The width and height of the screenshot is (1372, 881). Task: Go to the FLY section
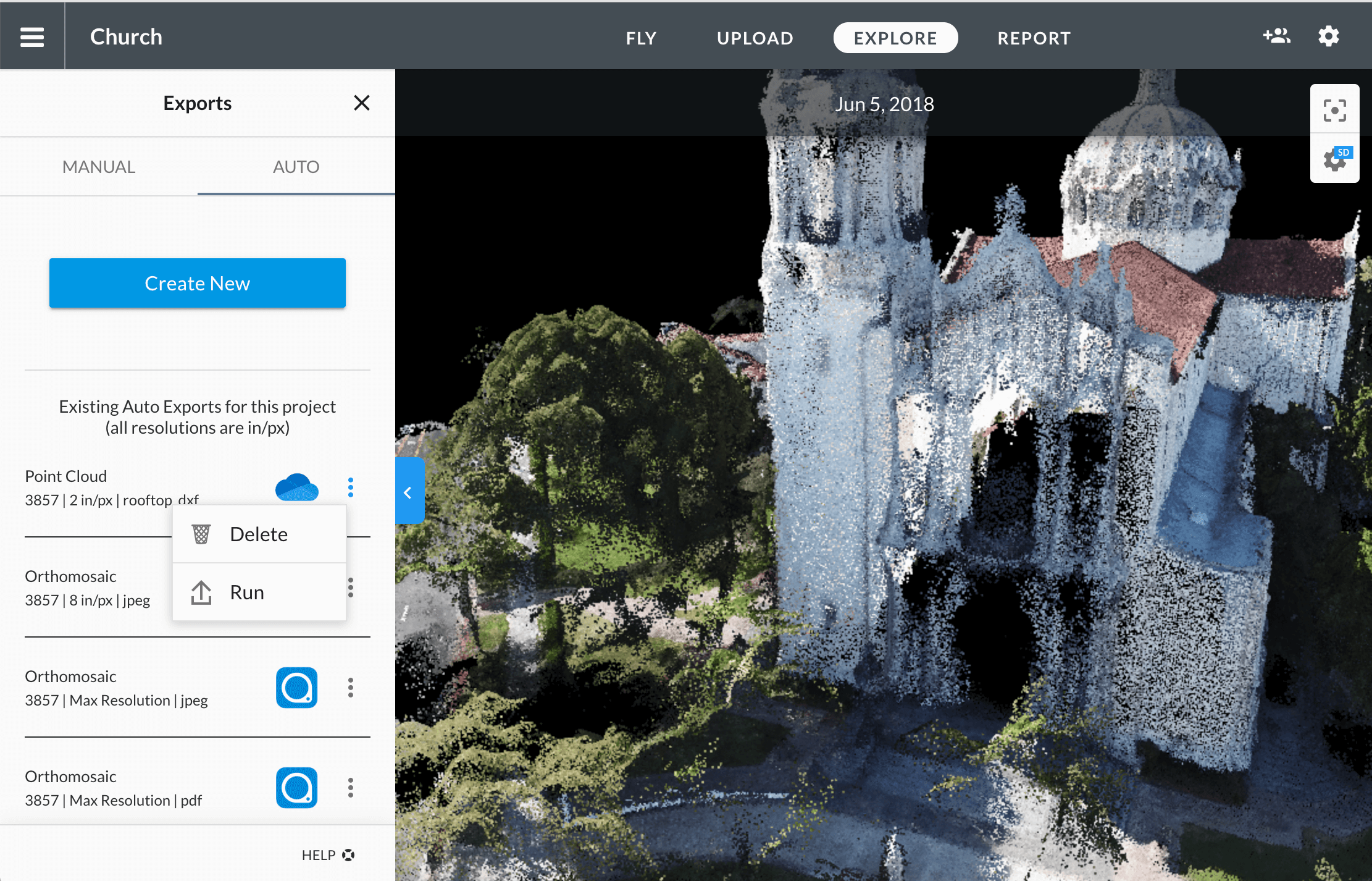[x=641, y=38]
